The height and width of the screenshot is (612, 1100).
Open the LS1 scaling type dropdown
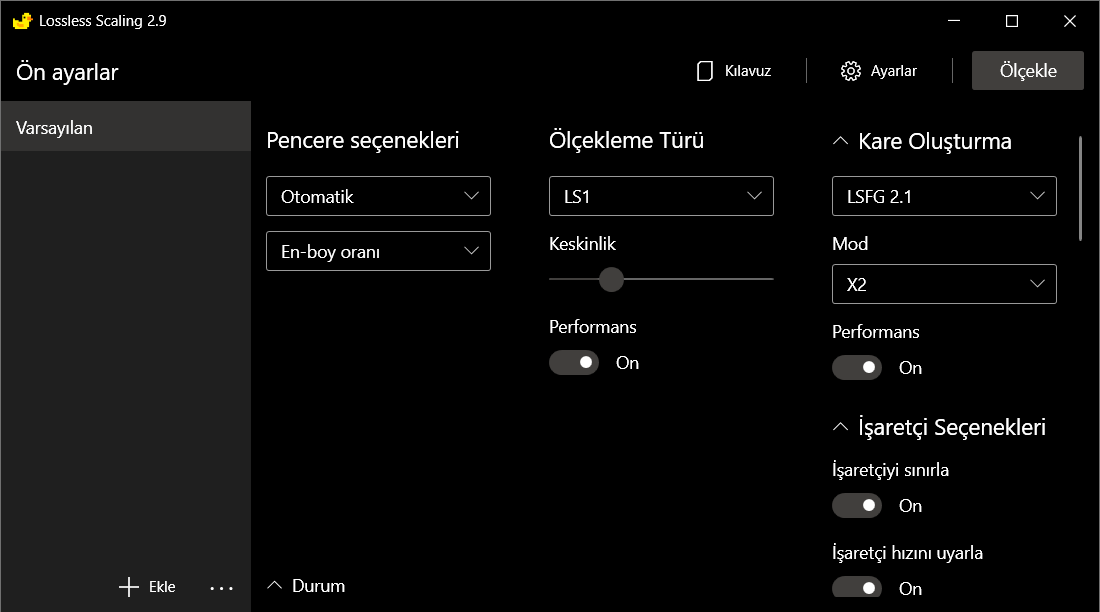click(661, 196)
